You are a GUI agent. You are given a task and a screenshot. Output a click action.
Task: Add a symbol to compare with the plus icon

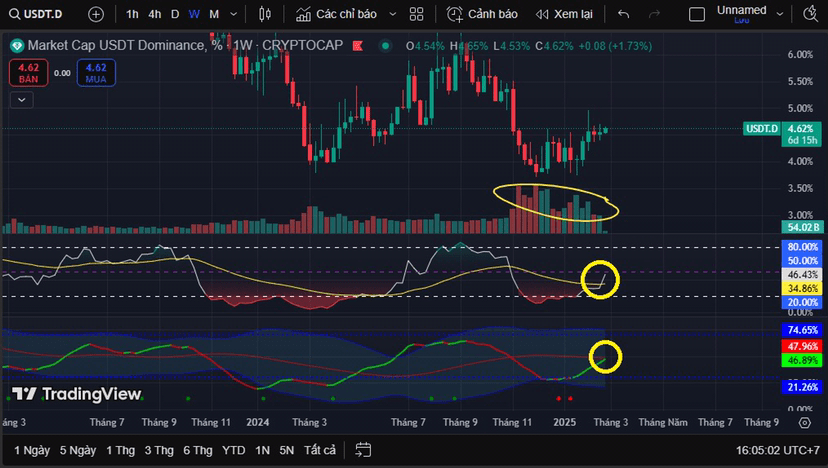(x=96, y=14)
